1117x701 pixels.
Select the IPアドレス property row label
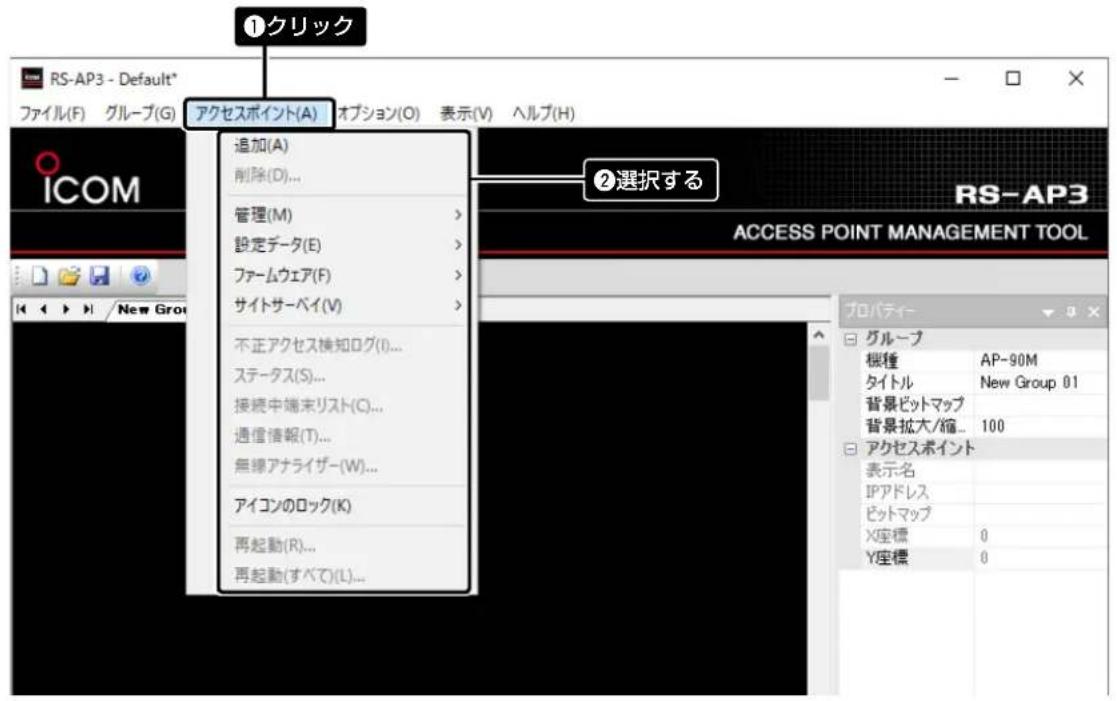click(x=897, y=492)
